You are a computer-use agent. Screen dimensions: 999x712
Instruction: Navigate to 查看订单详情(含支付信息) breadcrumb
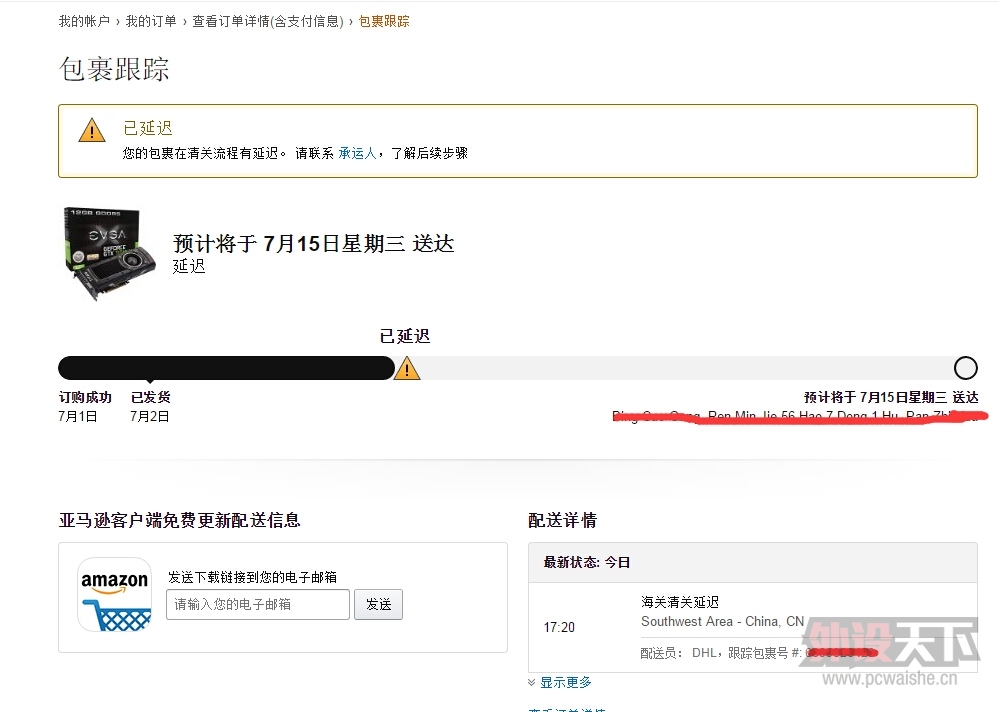267,21
